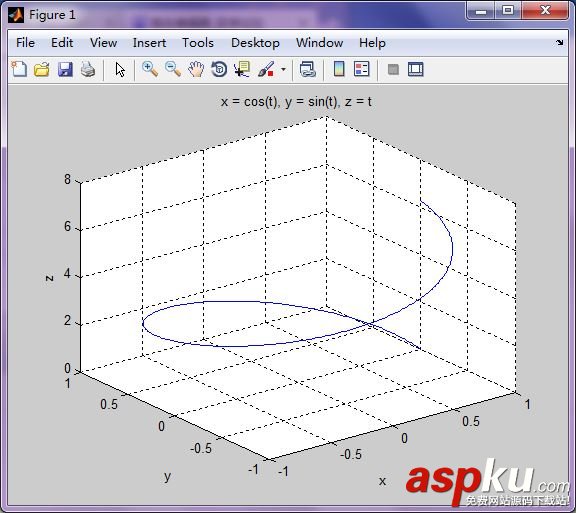The width and height of the screenshot is (576, 513).
Task: Open the View menu
Action: click(104, 43)
